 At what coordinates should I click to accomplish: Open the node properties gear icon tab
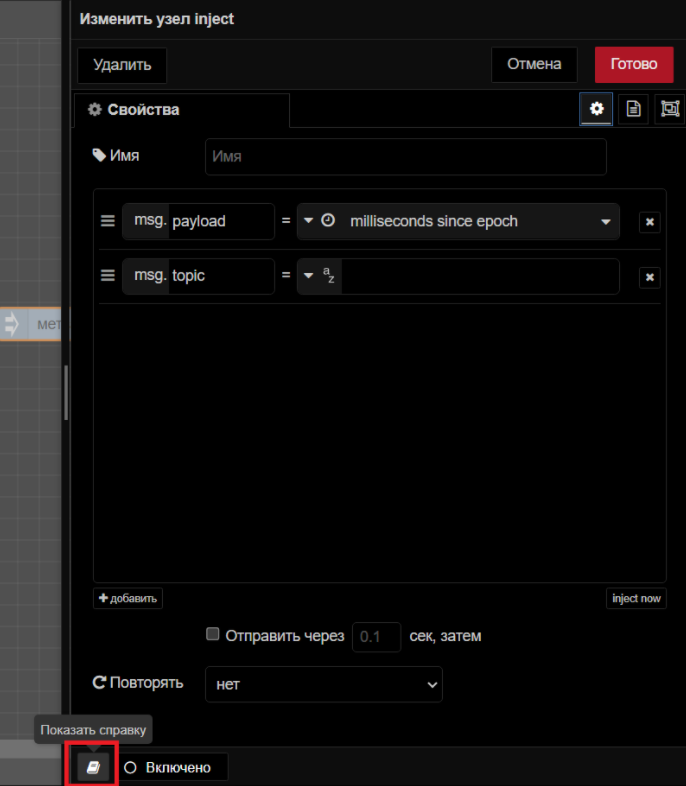click(x=597, y=109)
